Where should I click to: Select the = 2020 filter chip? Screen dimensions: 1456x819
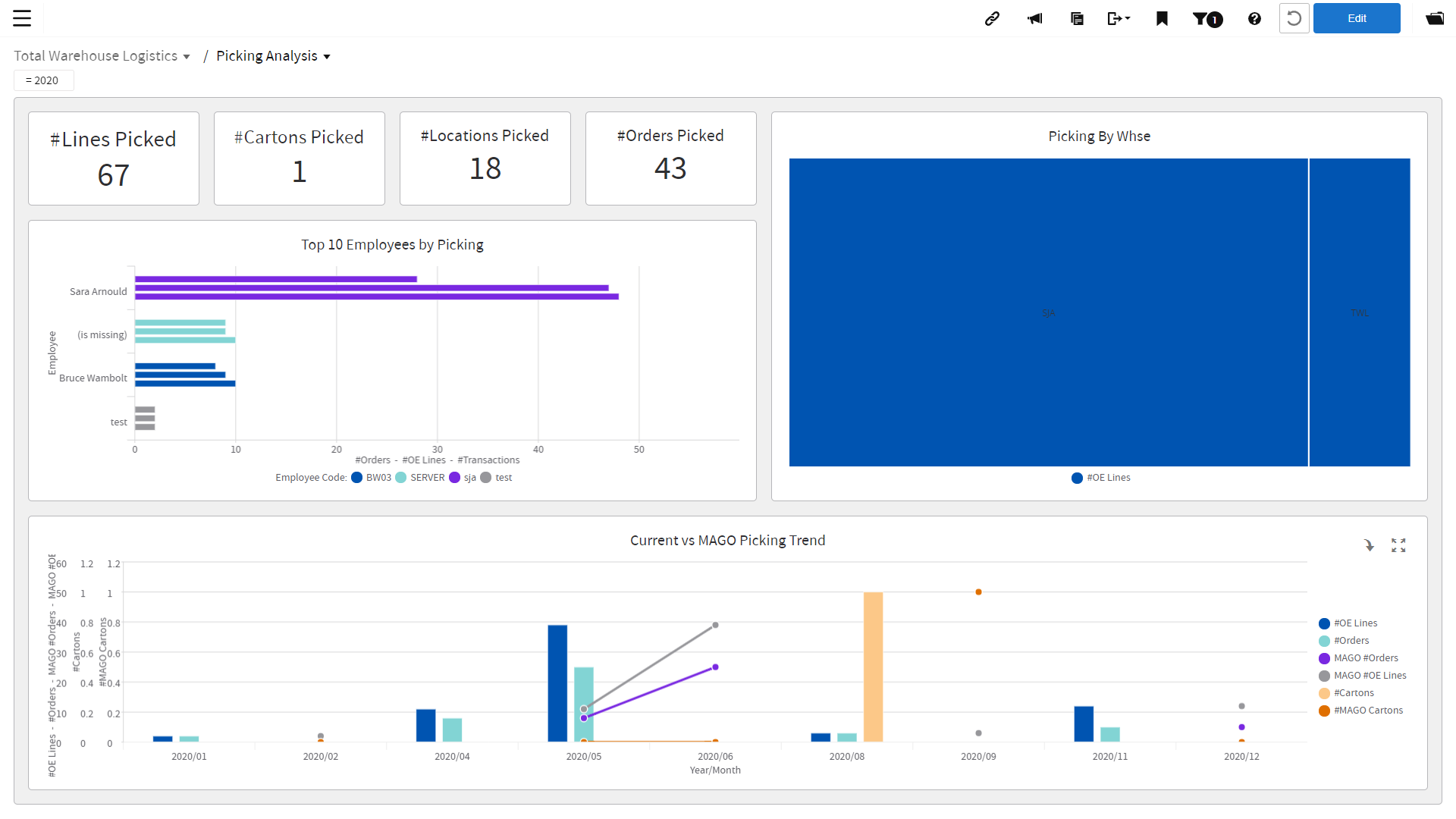tap(43, 80)
